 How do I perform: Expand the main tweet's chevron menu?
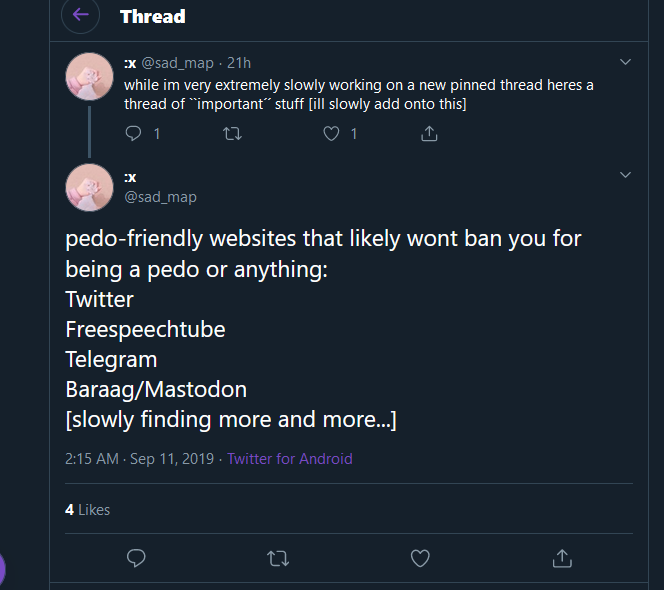625,175
